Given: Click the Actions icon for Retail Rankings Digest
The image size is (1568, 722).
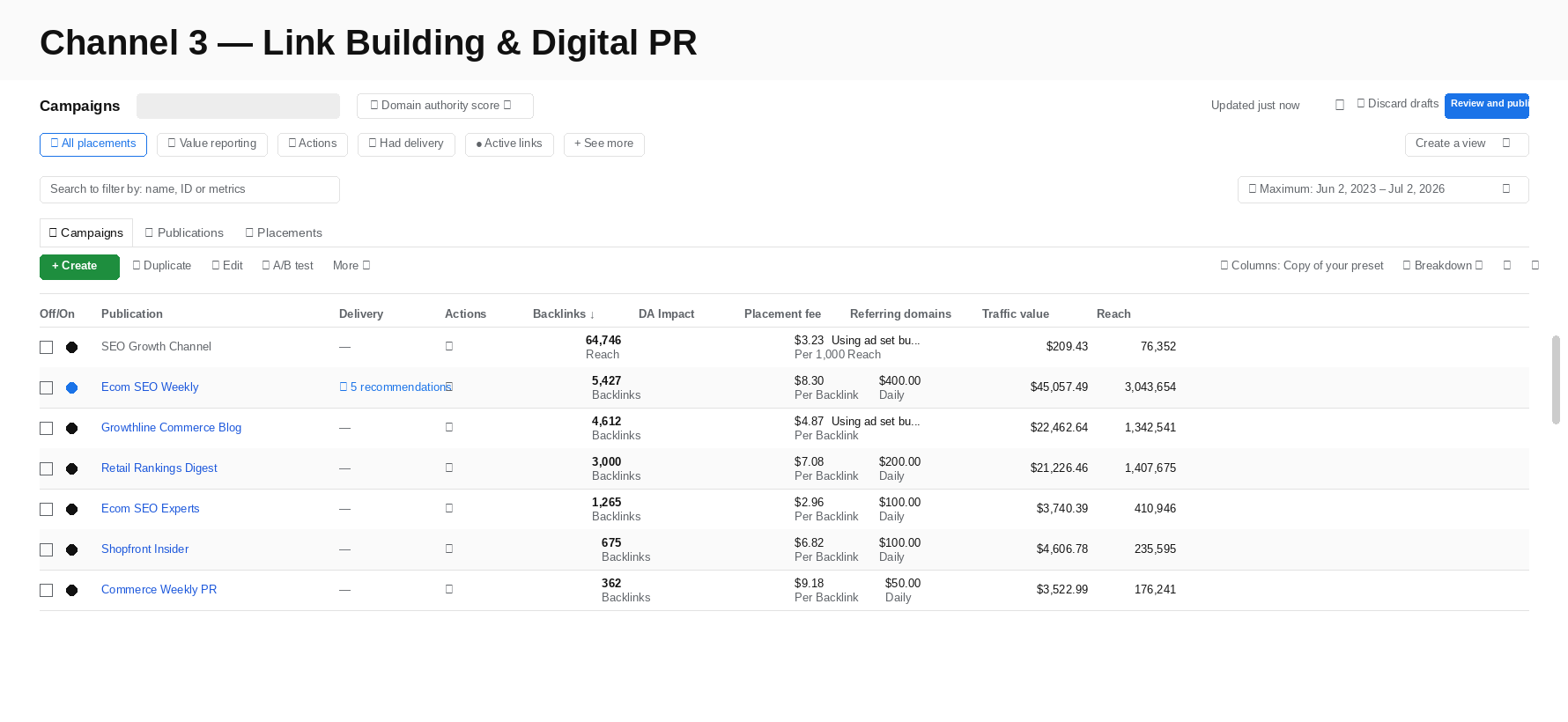Looking at the screenshot, I should click(449, 468).
